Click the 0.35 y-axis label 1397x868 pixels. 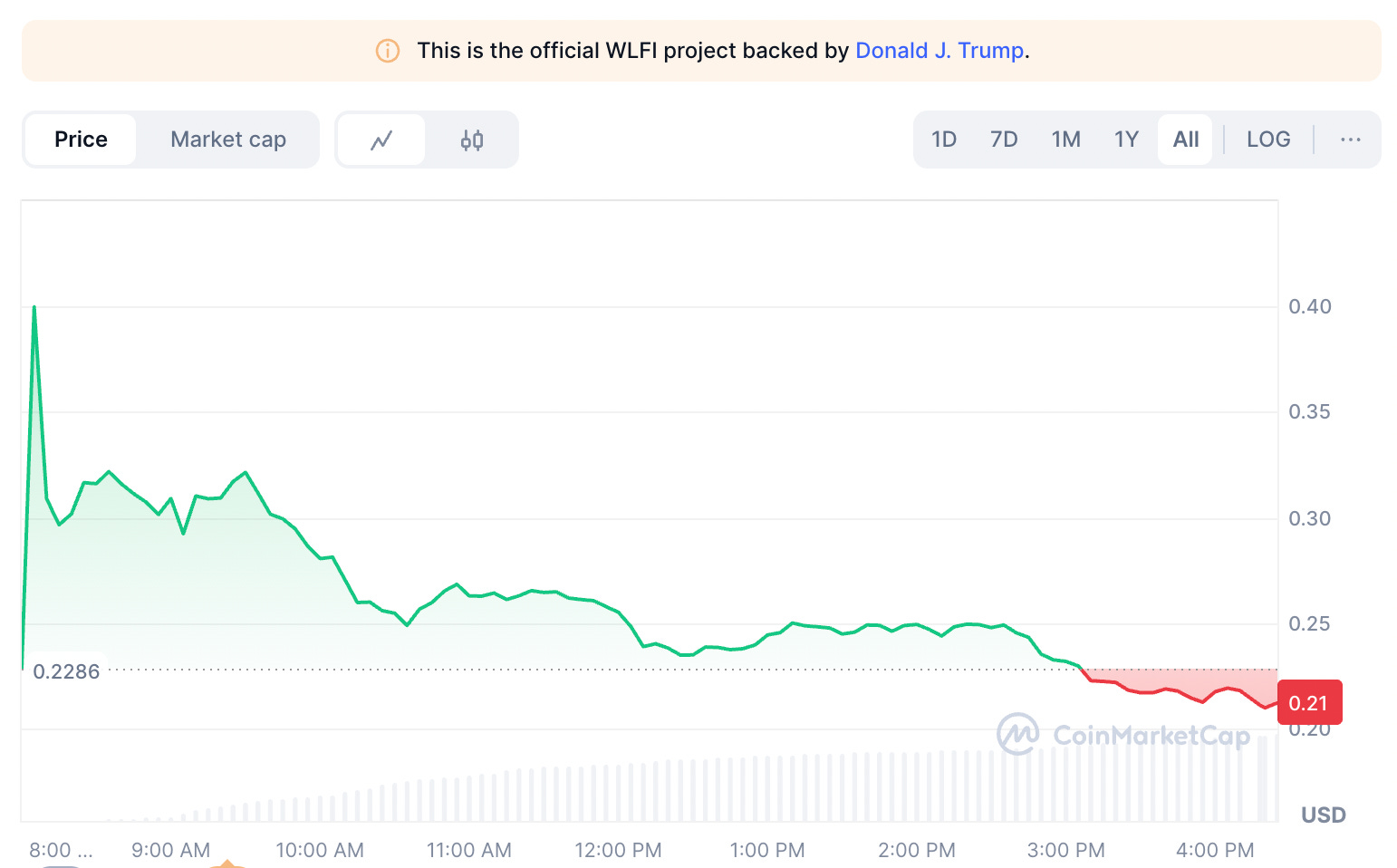1310,411
